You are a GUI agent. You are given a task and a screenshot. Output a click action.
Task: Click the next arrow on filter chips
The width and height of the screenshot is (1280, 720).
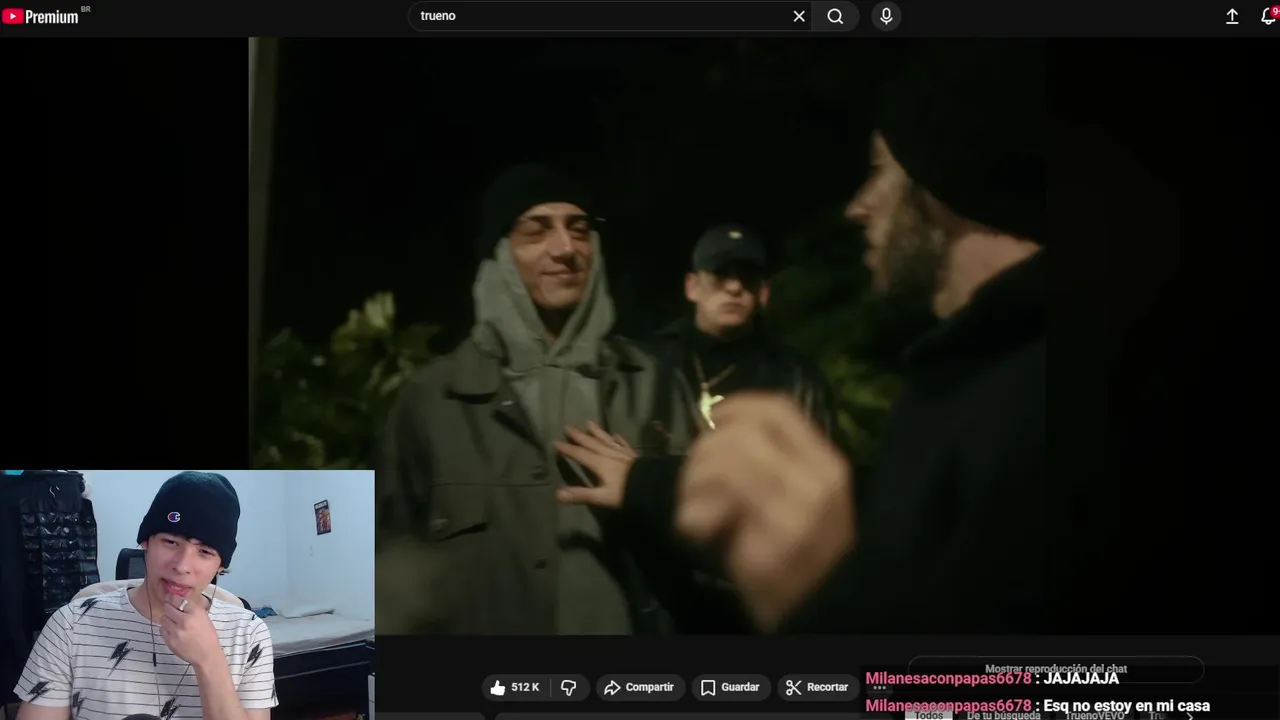coord(1189,715)
